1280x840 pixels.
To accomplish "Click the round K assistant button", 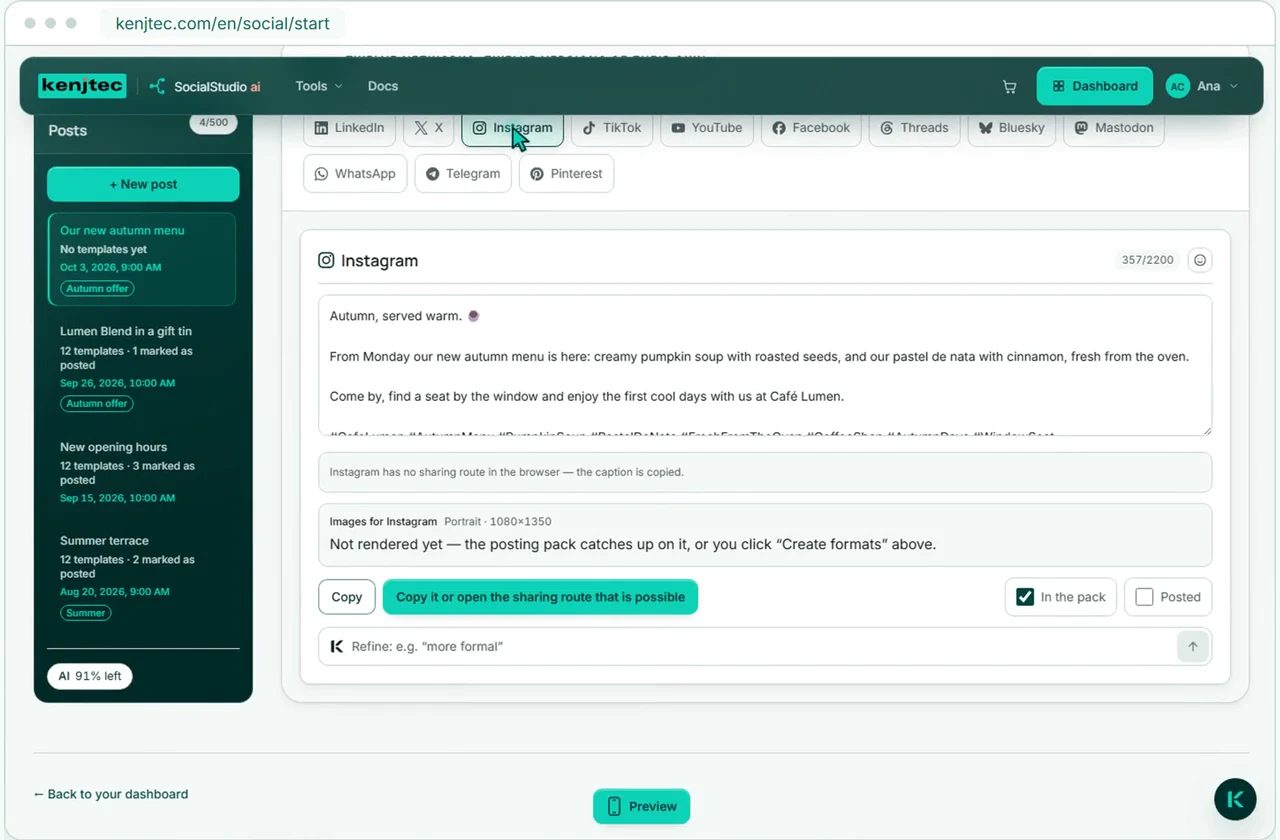I will click(x=1235, y=800).
